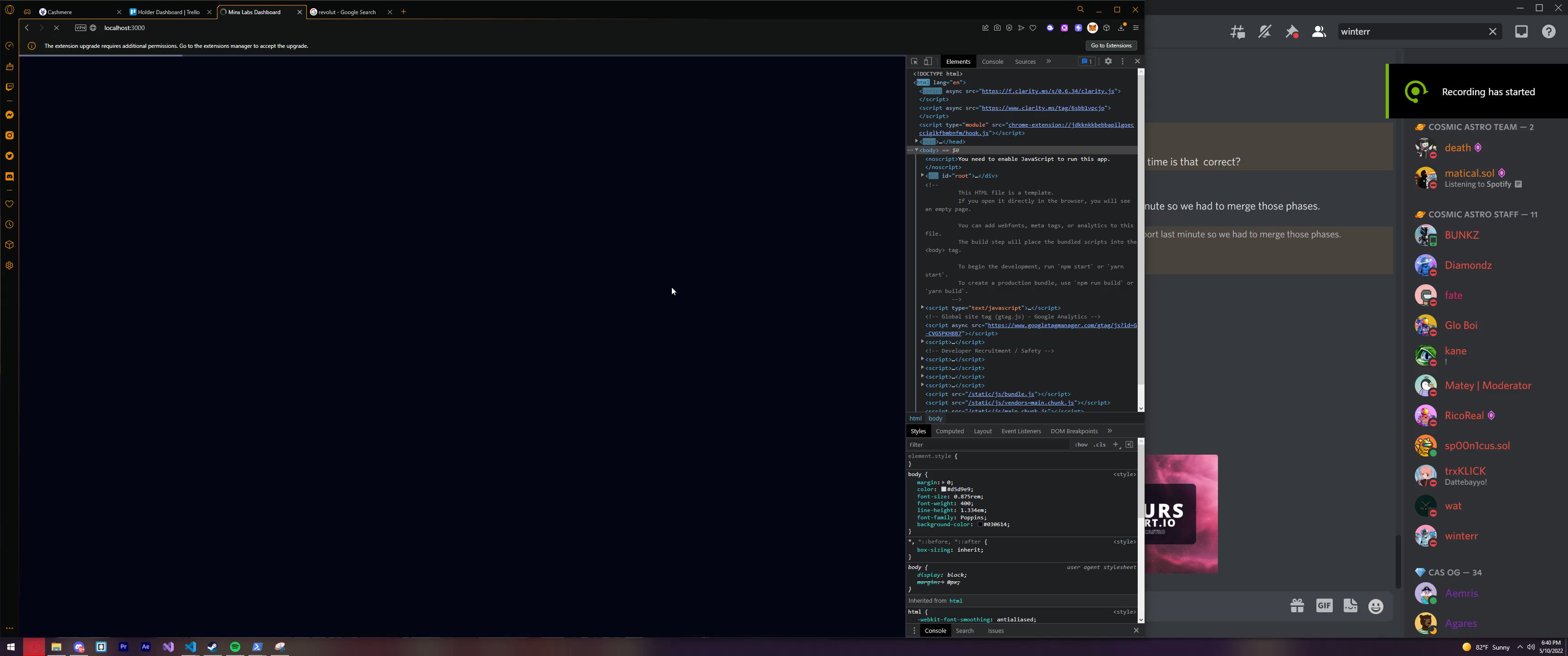
Task: Open bookmark heart icon in toolbar
Action: click(1033, 28)
